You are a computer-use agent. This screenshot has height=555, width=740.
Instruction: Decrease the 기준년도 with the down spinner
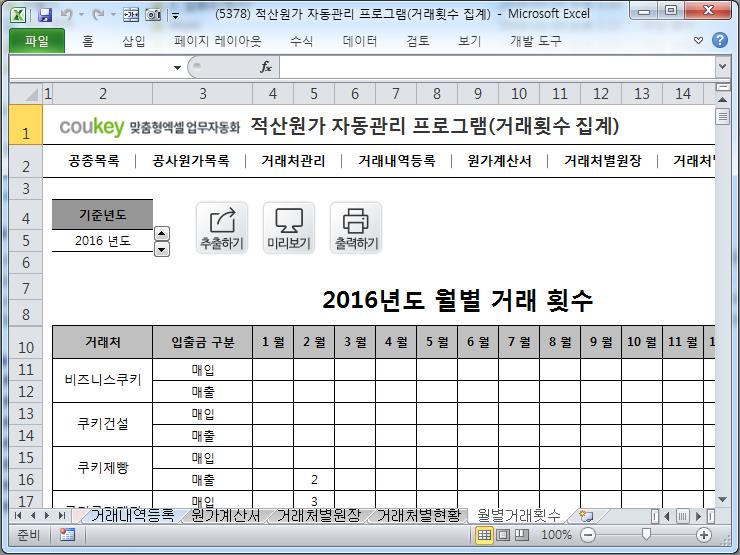(x=161, y=249)
